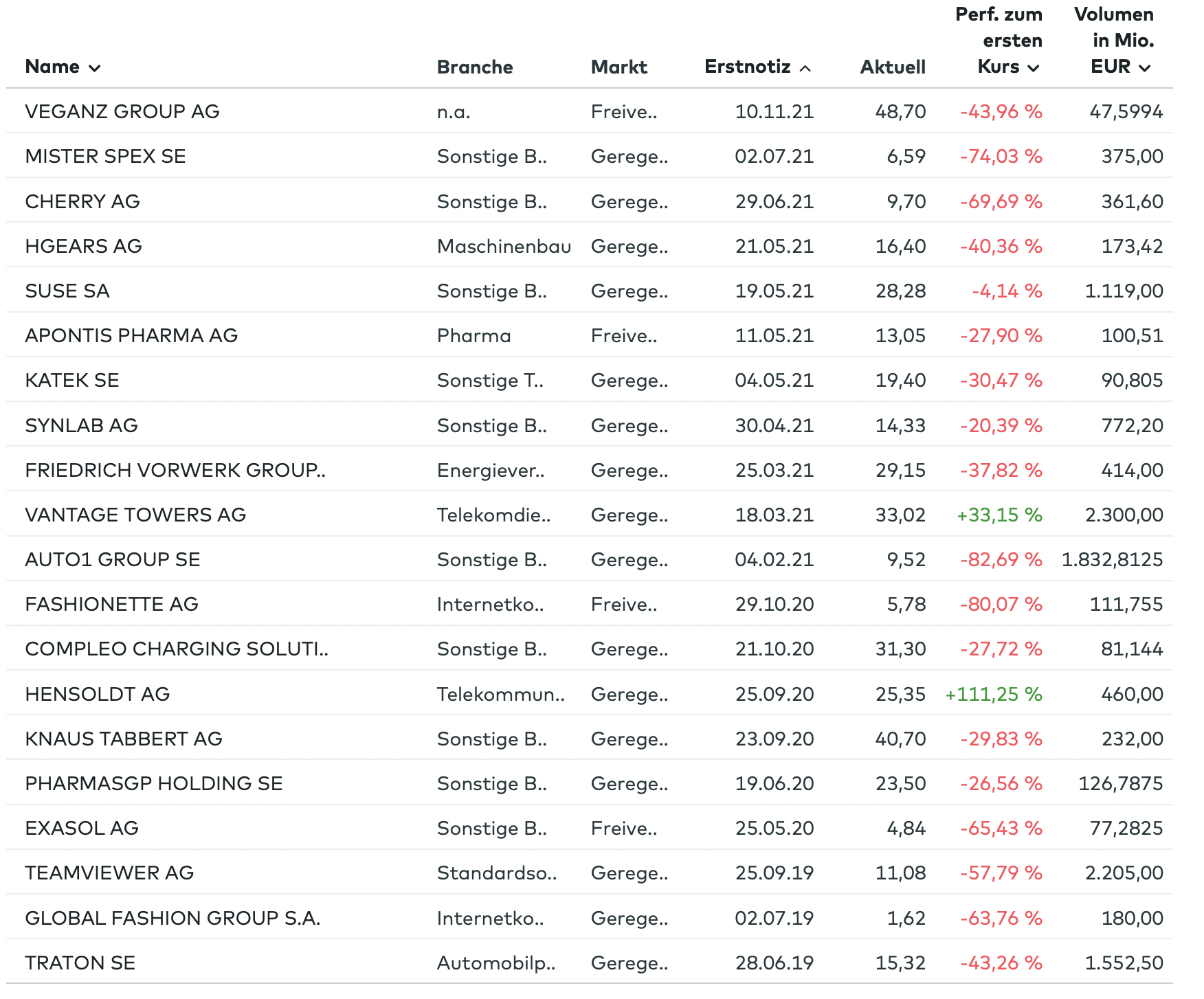The image size is (1204, 999).
Task: Click the TRATON SE name
Action: [80, 963]
